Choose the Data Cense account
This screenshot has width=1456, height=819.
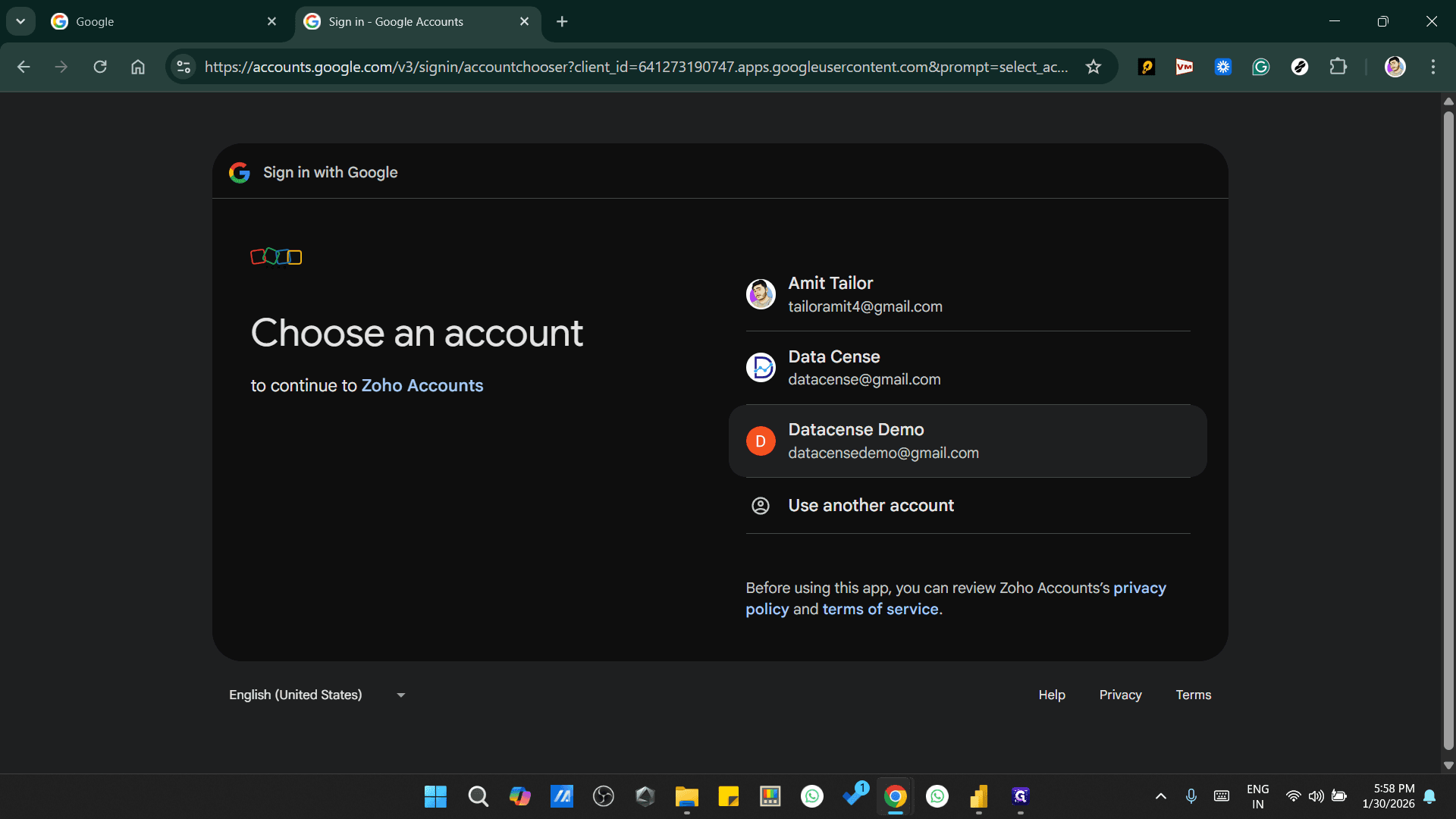[968, 368]
